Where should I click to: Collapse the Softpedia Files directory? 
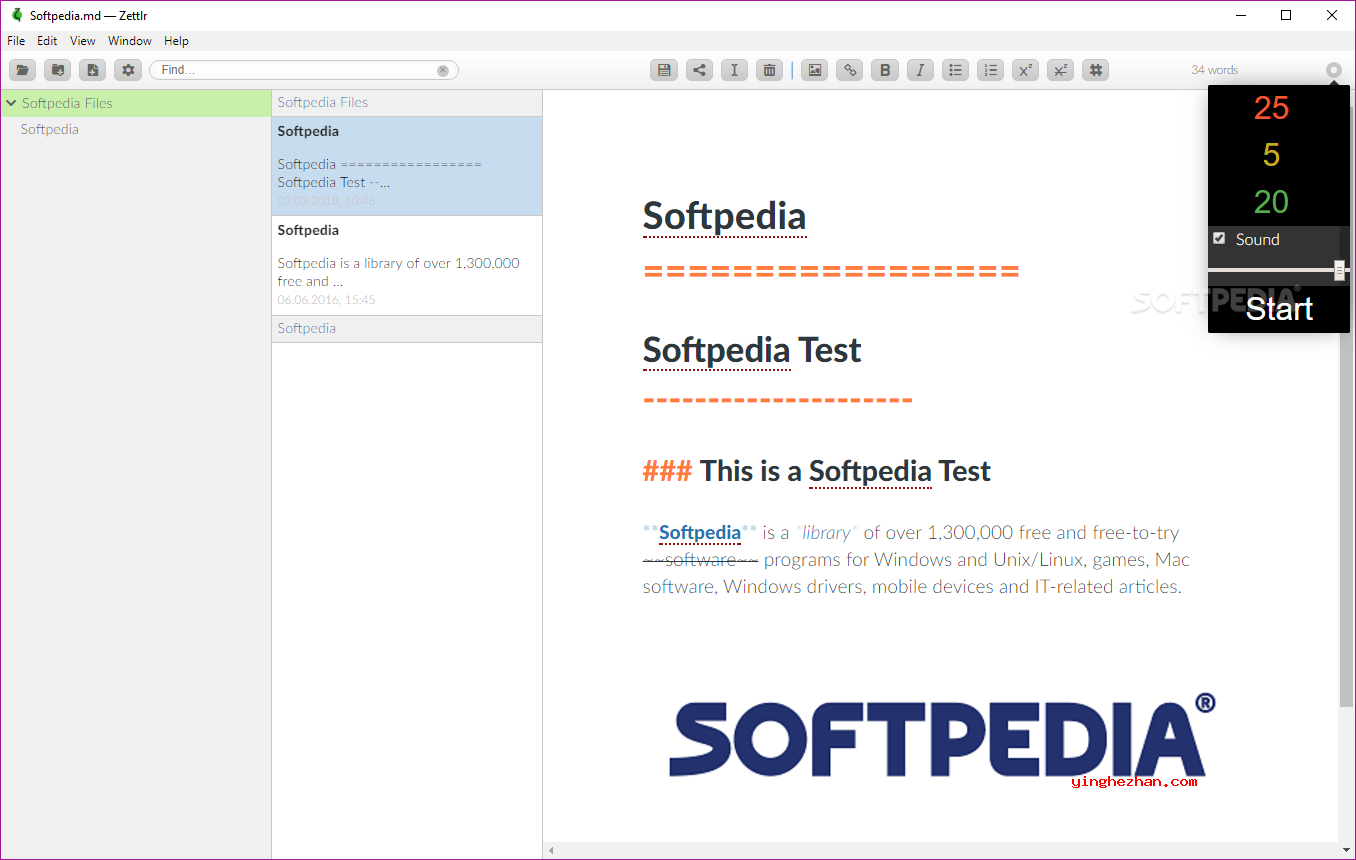(x=11, y=103)
